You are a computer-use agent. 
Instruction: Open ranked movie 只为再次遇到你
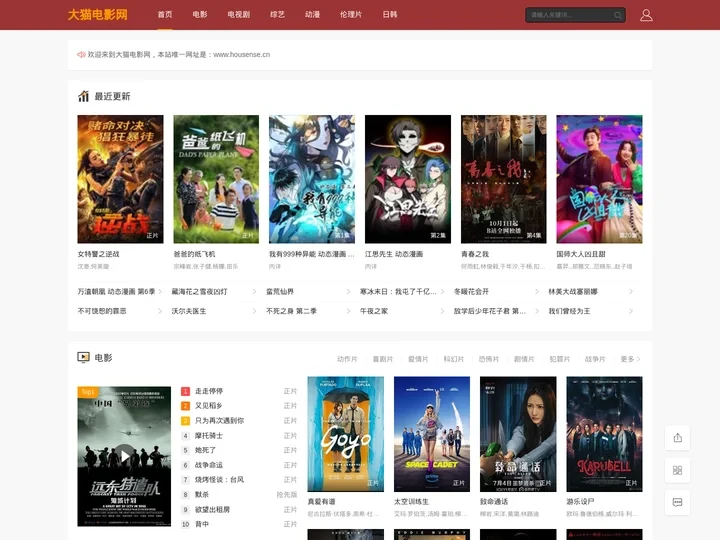(219, 421)
